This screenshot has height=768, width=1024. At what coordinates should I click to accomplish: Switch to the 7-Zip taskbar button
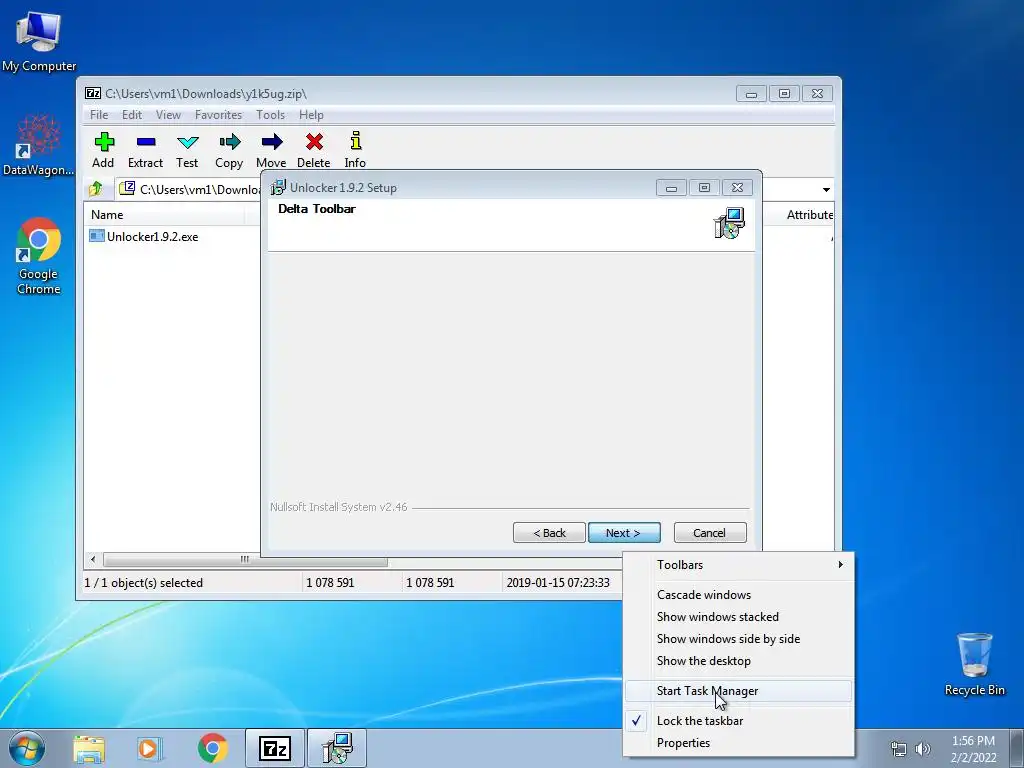point(275,748)
